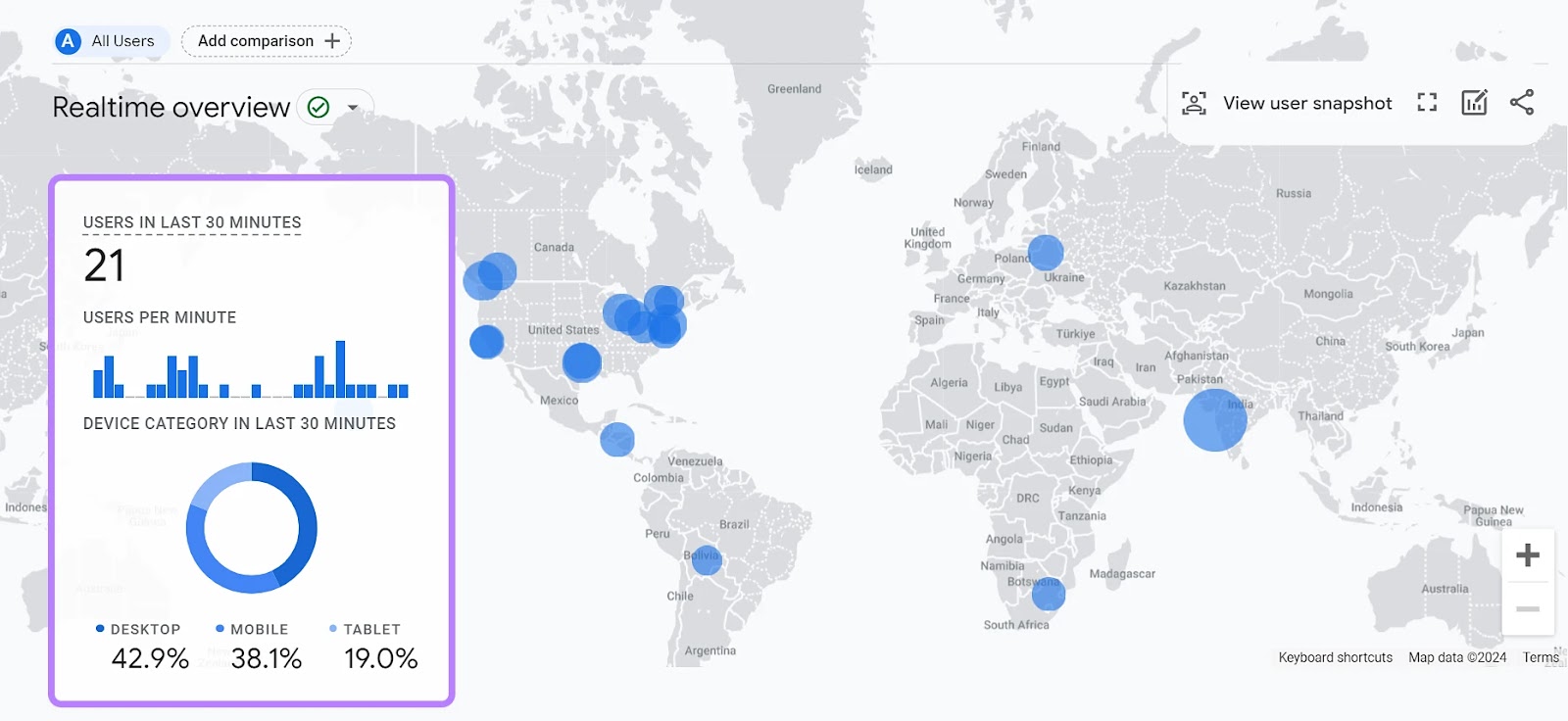This screenshot has height=721, width=1568.
Task: Open the dropdown arrow beside Realtime overview
Action: coord(353,108)
